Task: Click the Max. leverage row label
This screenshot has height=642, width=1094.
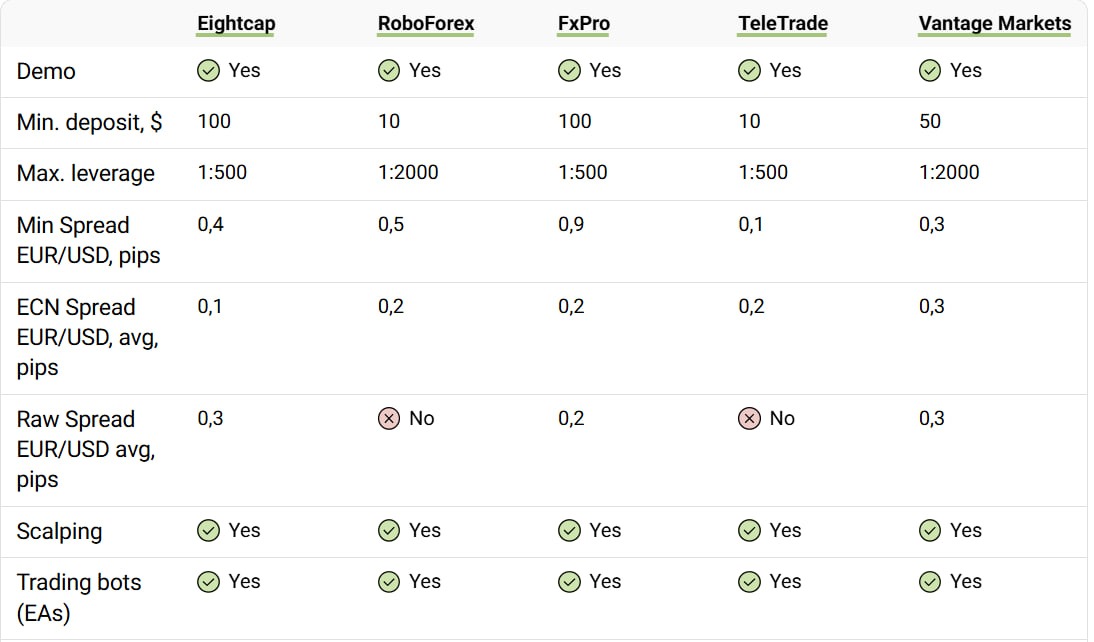Action: click(86, 173)
